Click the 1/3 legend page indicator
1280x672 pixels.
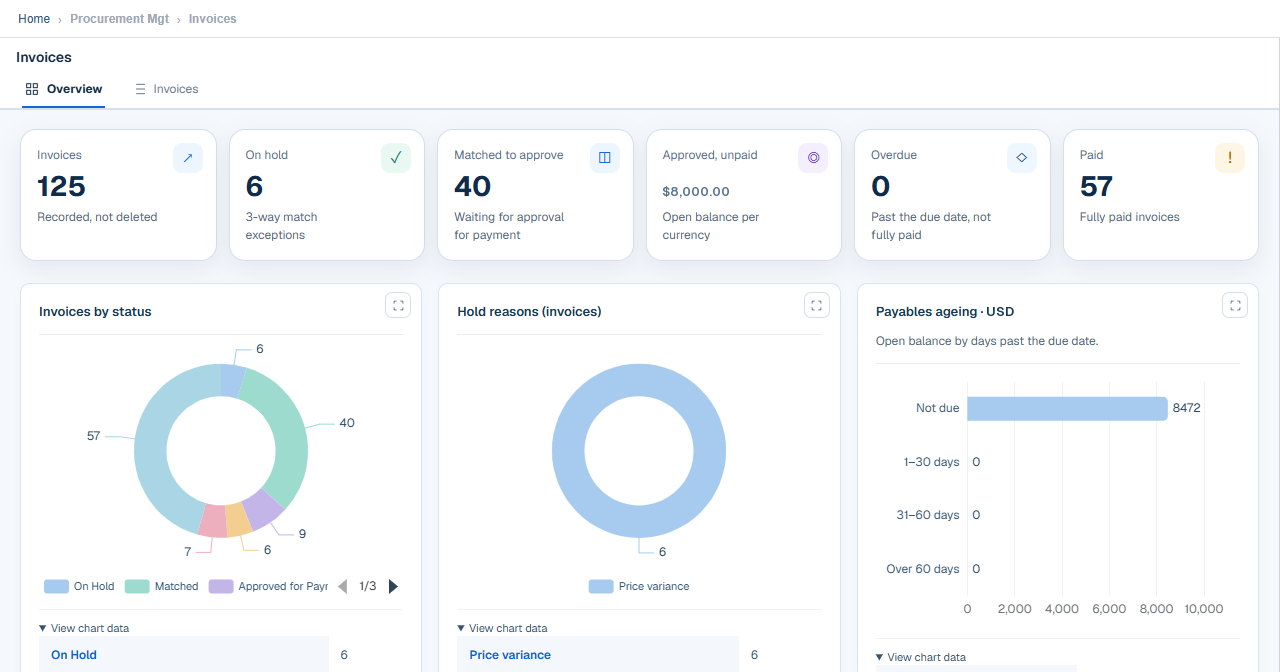(368, 586)
